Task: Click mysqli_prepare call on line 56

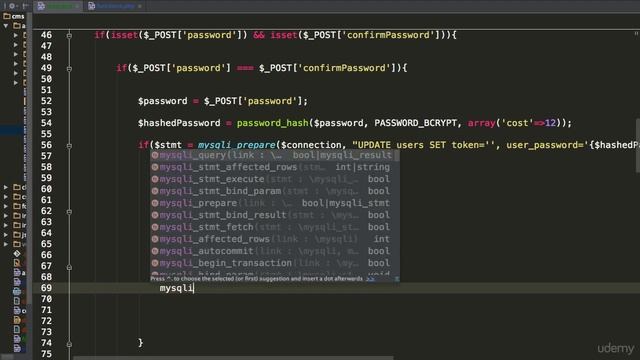Action: coord(237,145)
